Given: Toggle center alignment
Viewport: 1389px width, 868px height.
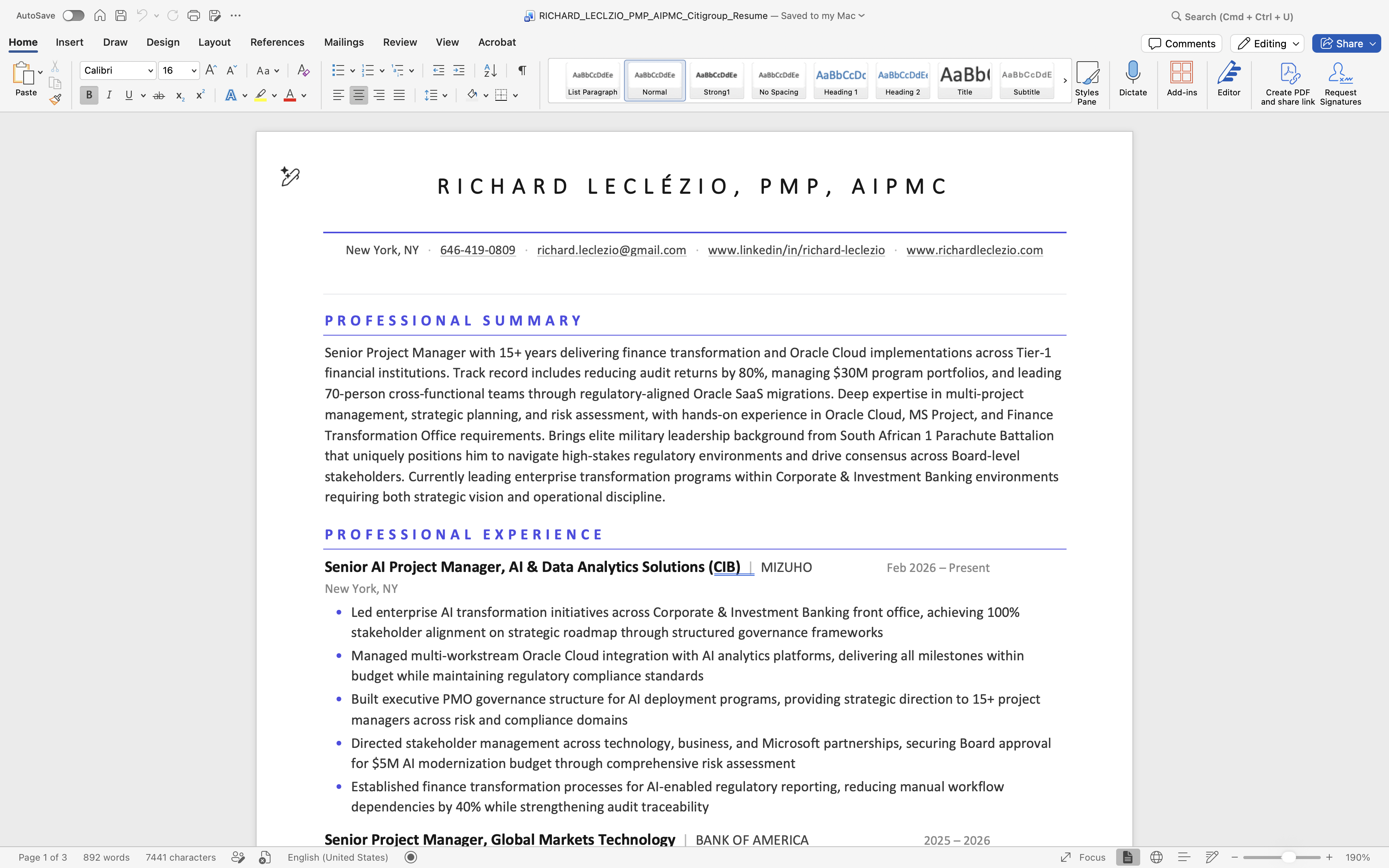Looking at the screenshot, I should [x=359, y=95].
